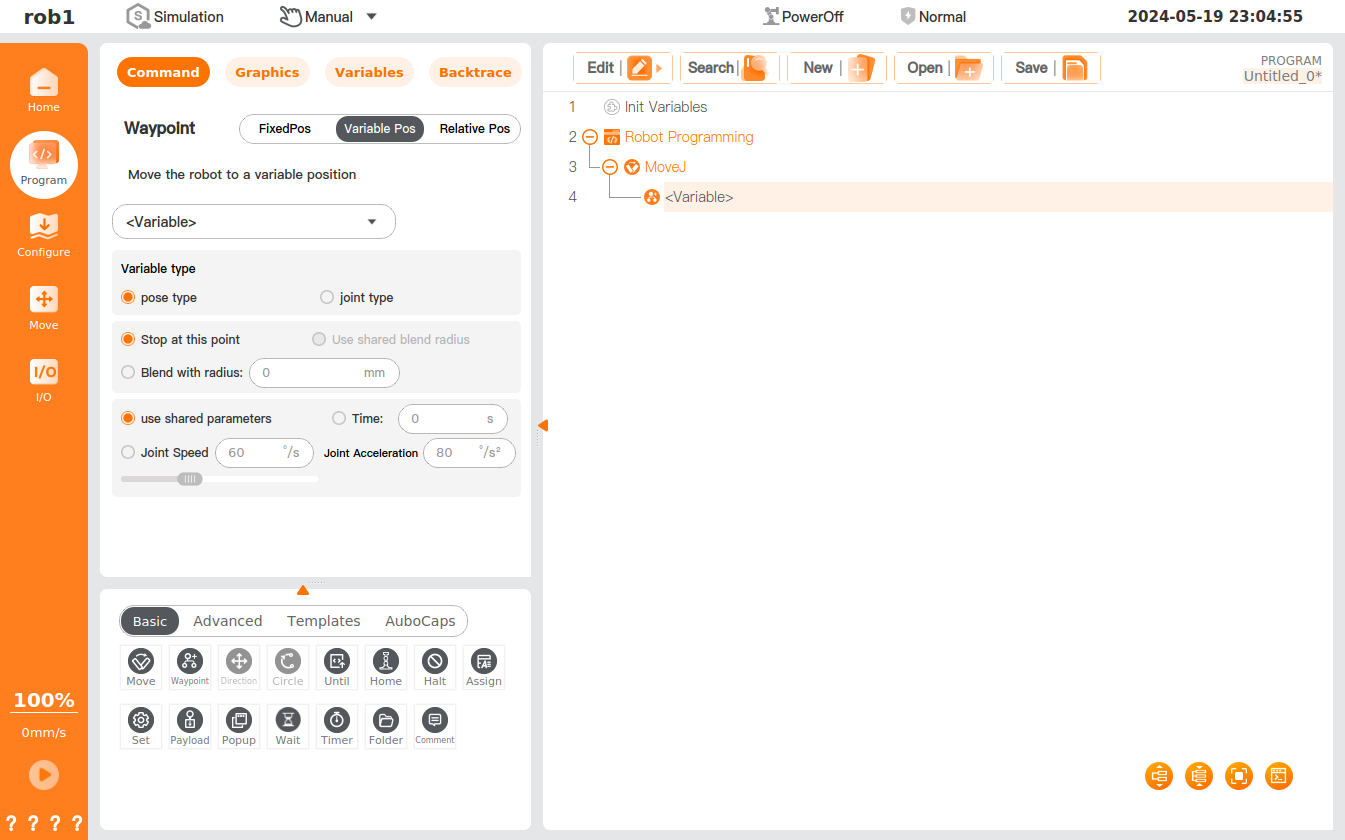Viewport: 1345px width, 840px height.
Task: Collapse the MoveJ tree node
Action: 610,167
